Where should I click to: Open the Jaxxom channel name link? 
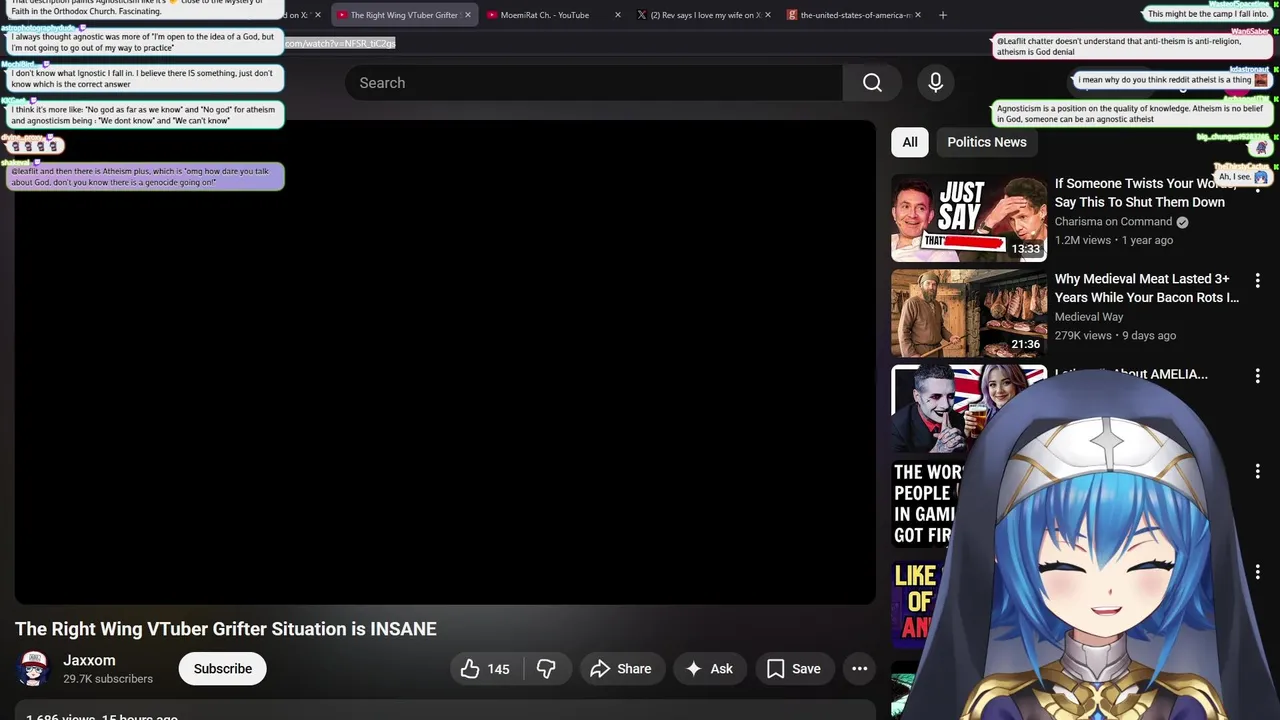coord(89,661)
